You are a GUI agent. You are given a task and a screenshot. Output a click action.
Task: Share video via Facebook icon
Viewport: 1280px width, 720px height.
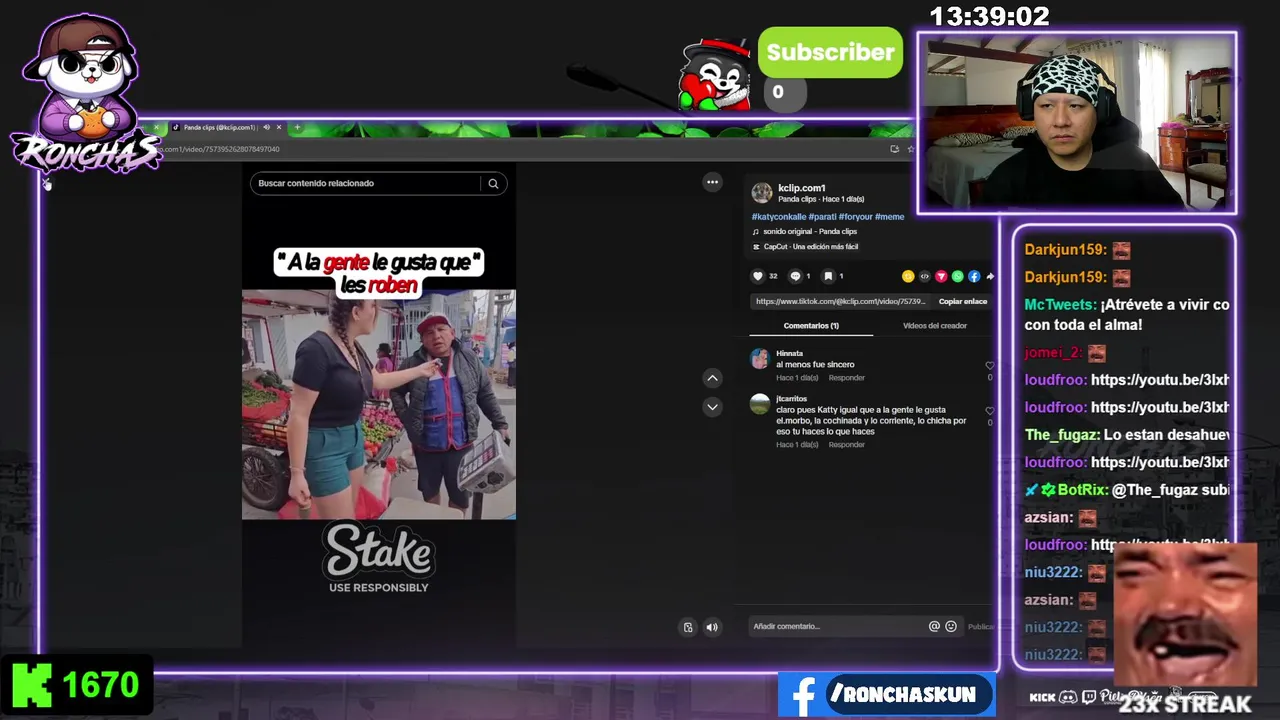pyautogui.click(x=974, y=276)
